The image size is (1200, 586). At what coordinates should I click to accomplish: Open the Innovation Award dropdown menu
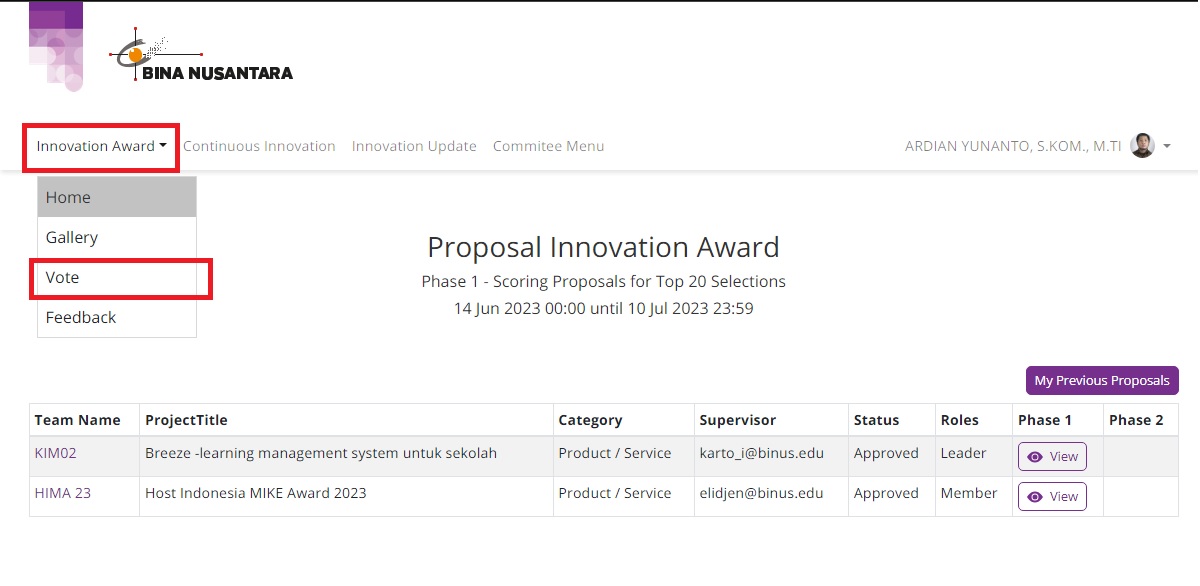click(102, 146)
